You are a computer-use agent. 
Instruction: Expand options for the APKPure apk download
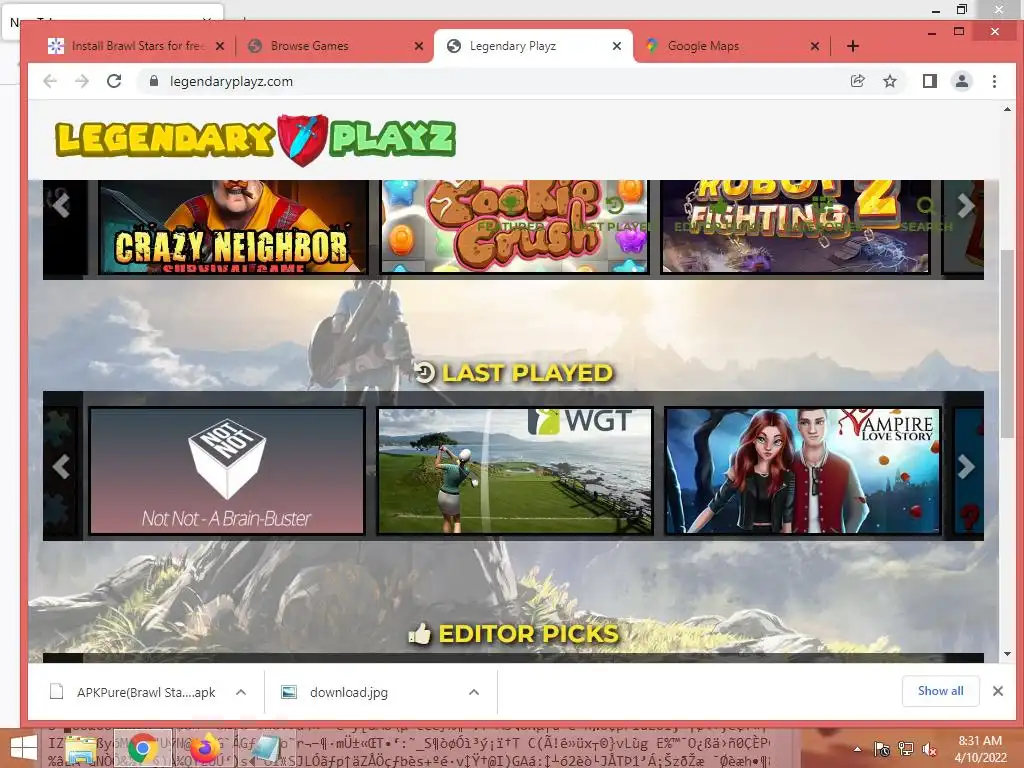coord(241,692)
